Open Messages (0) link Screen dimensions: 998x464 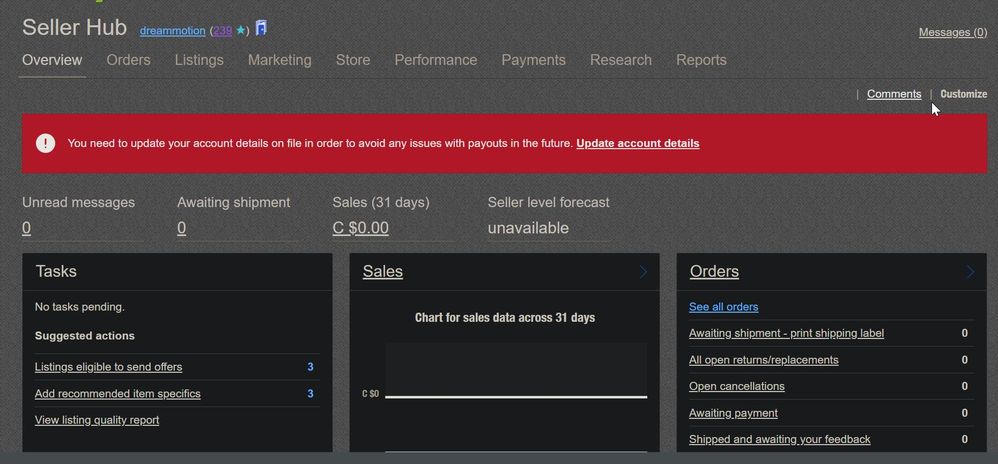click(x=953, y=32)
